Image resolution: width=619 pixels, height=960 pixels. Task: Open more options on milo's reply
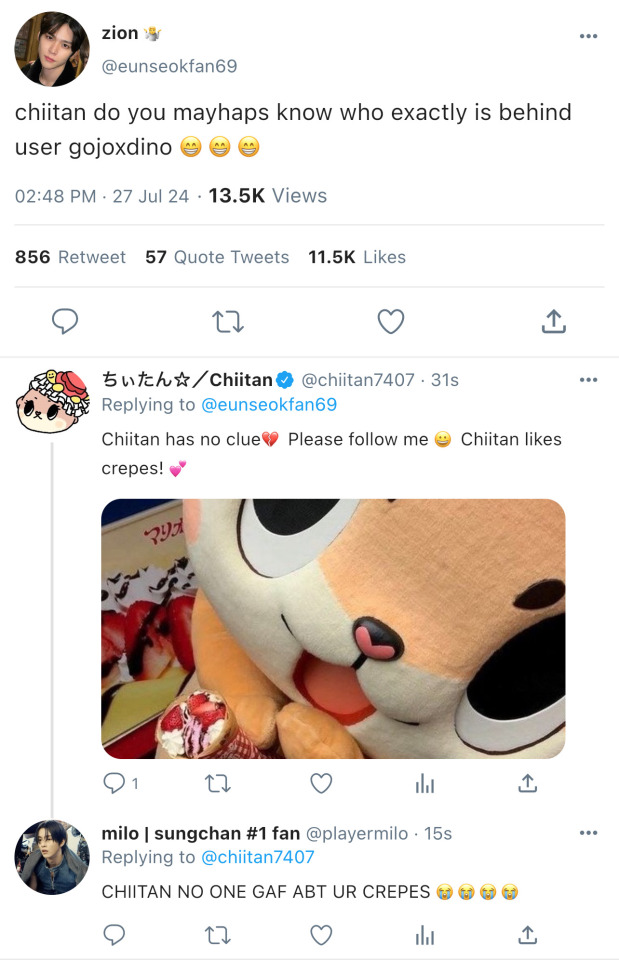pos(588,833)
